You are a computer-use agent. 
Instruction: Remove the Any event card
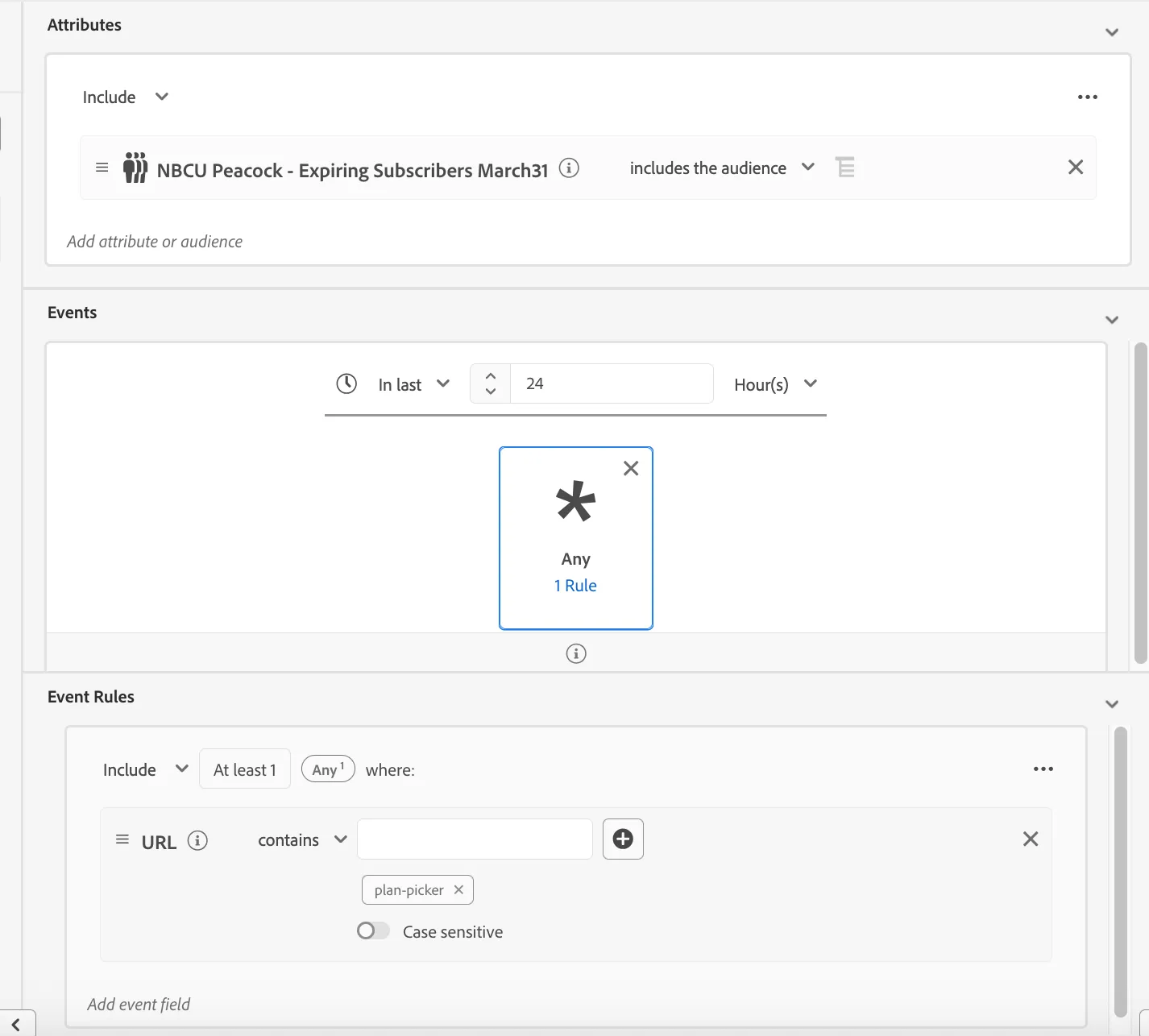tap(631, 468)
